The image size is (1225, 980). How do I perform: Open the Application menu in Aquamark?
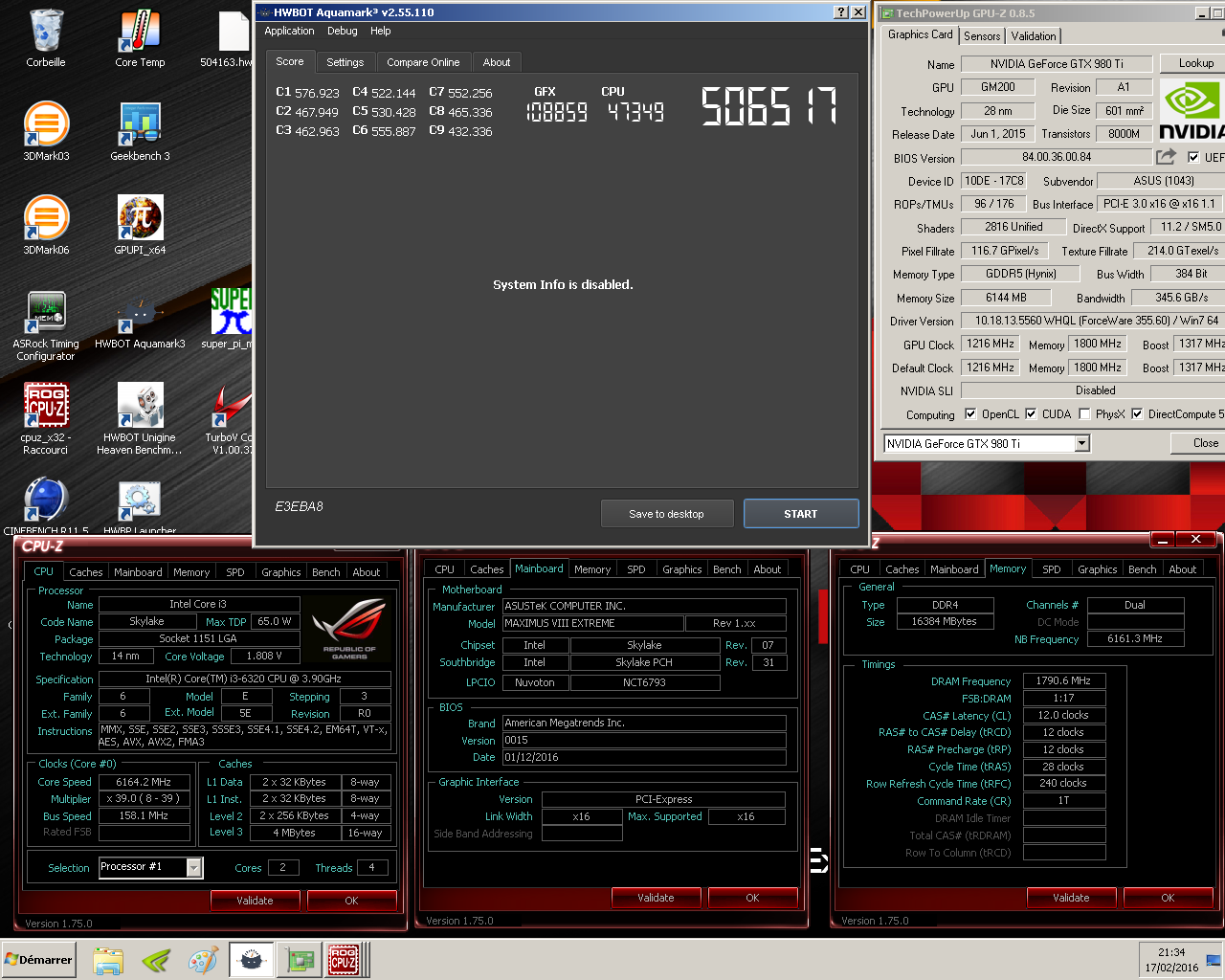pyautogui.click(x=289, y=31)
